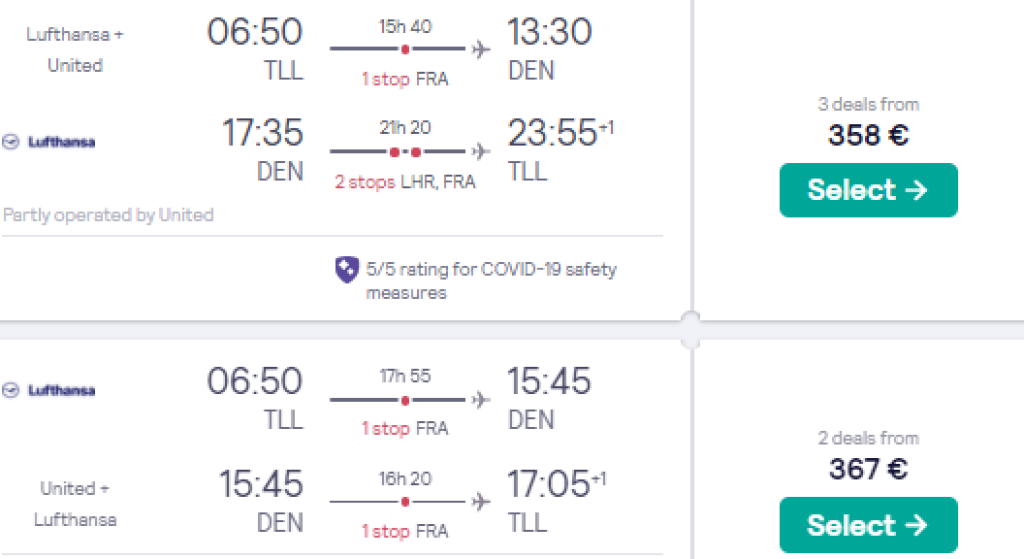This screenshot has height=559, width=1024.
Task: Click the "3 deals from" text
Action: [868, 104]
